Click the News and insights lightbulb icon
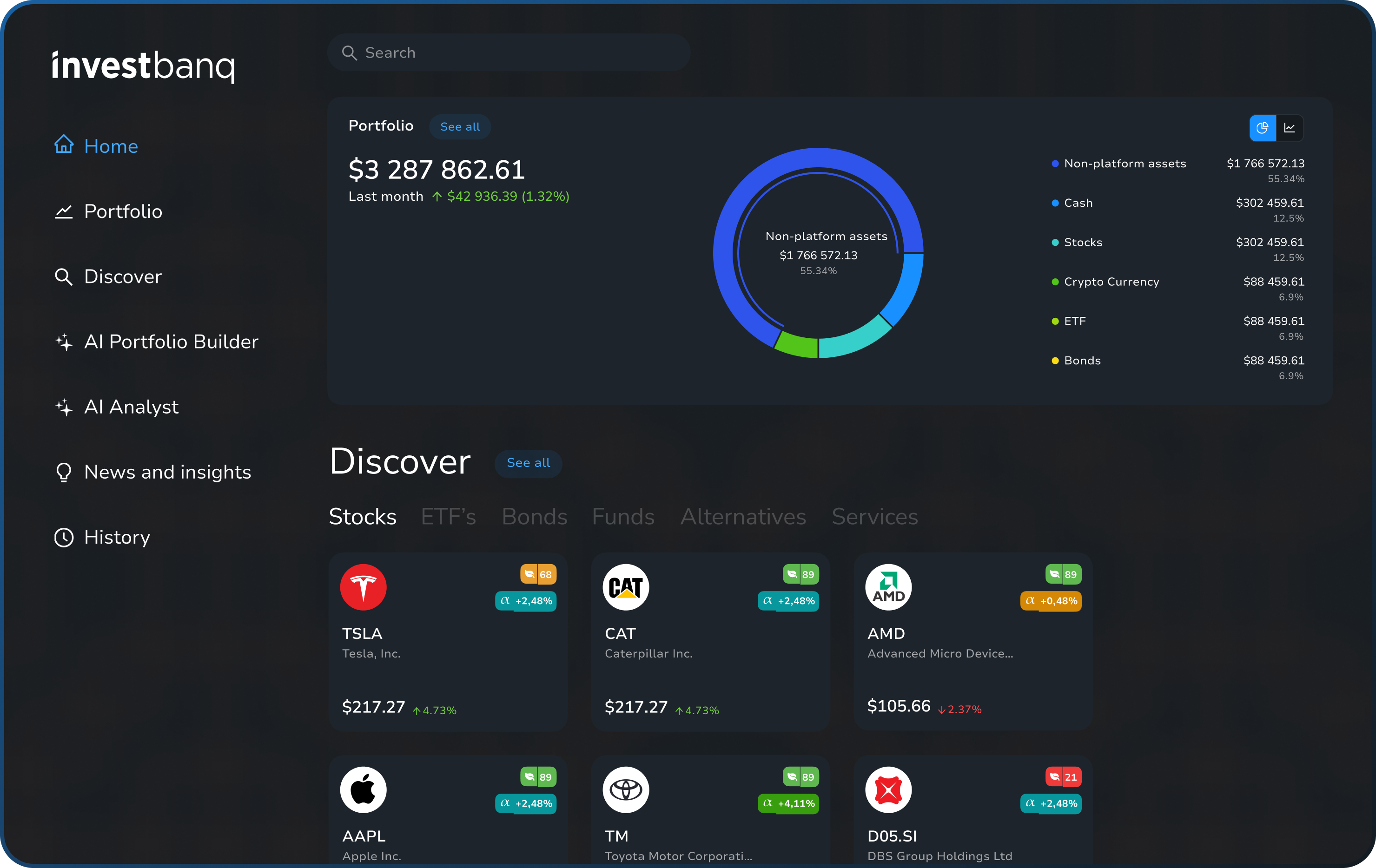Screen dimensions: 1376x868 [x=64, y=472]
